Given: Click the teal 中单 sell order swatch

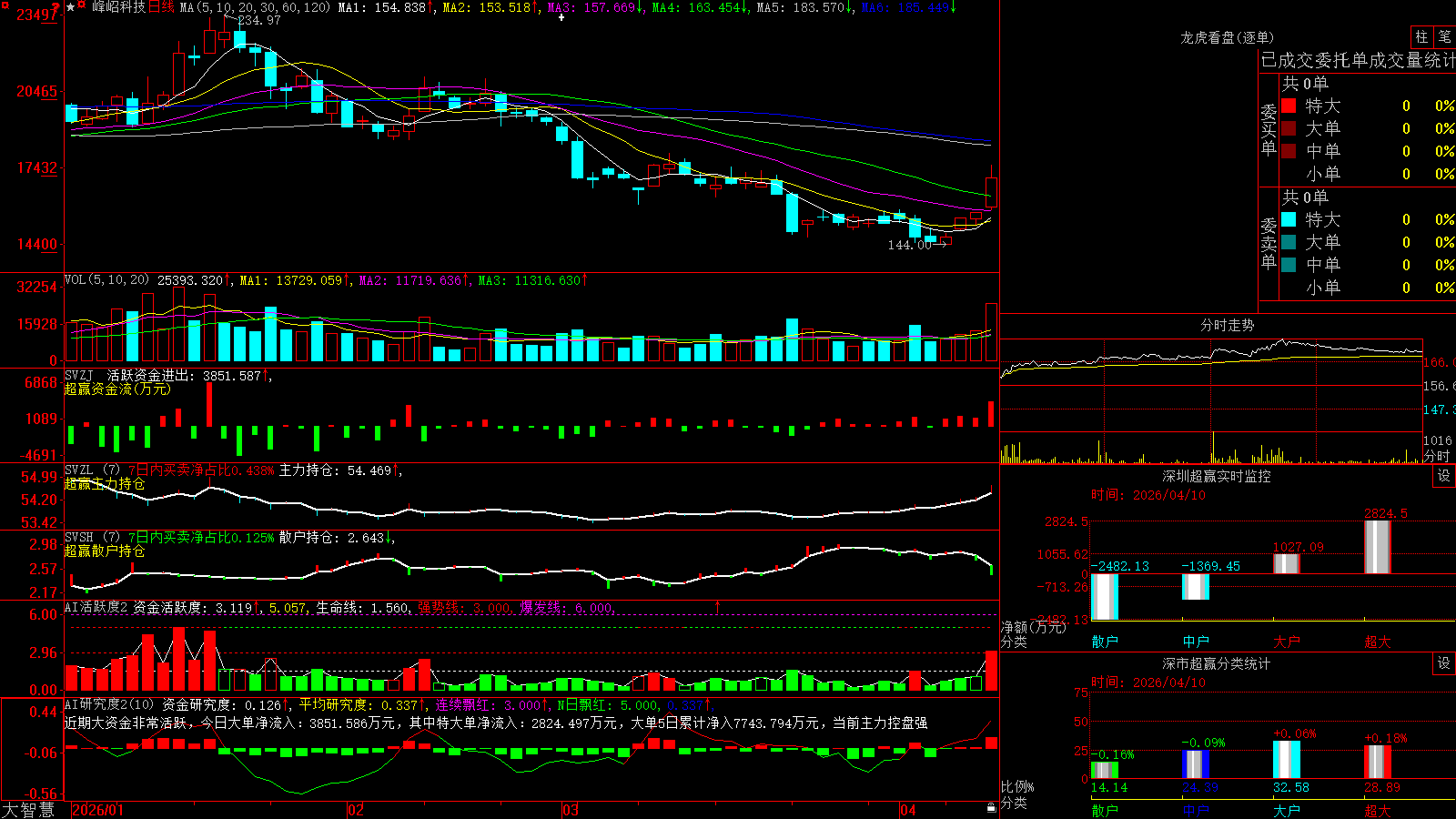Looking at the screenshot, I should (1289, 265).
